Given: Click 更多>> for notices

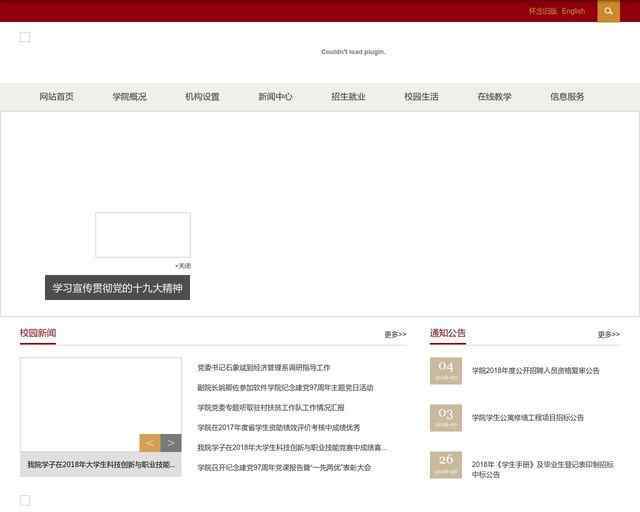Looking at the screenshot, I should click(609, 334).
